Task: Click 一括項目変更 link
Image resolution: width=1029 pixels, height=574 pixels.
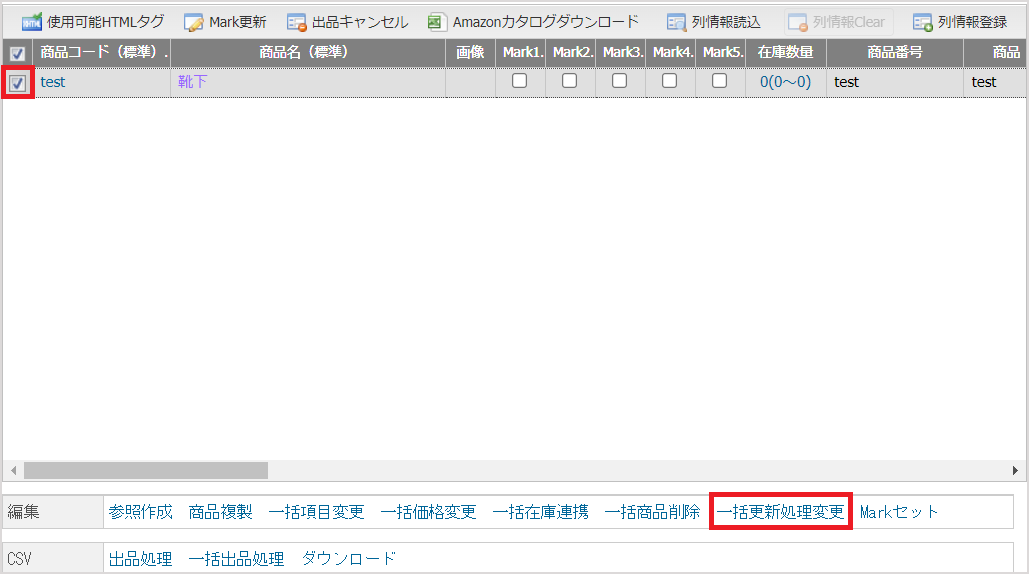Action: click(316, 512)
